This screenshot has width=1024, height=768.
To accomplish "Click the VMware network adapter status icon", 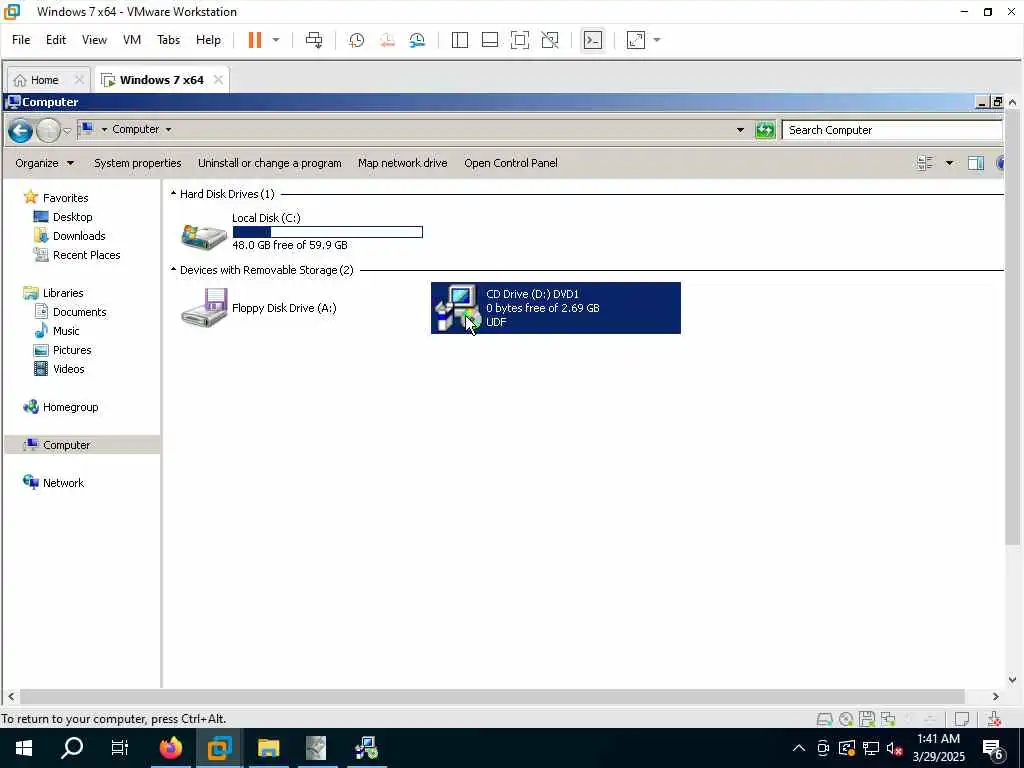I will point(888,719).
